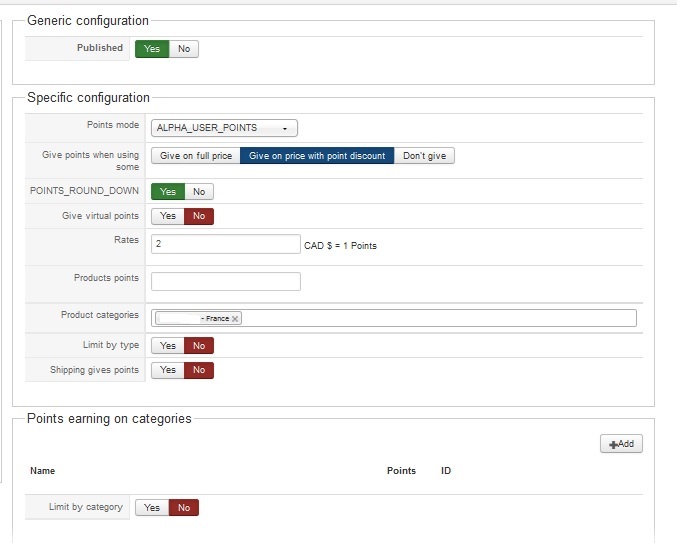Enable Shipping gives points
677x543 pixels.
[167, 370]
